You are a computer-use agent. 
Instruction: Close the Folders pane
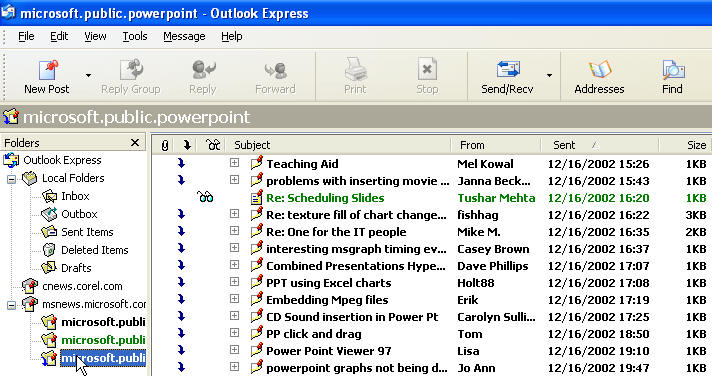[x=135, y=143]
